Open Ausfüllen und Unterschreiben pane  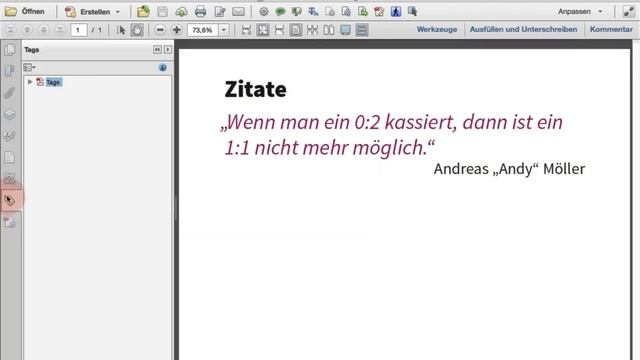coord(523,29)
